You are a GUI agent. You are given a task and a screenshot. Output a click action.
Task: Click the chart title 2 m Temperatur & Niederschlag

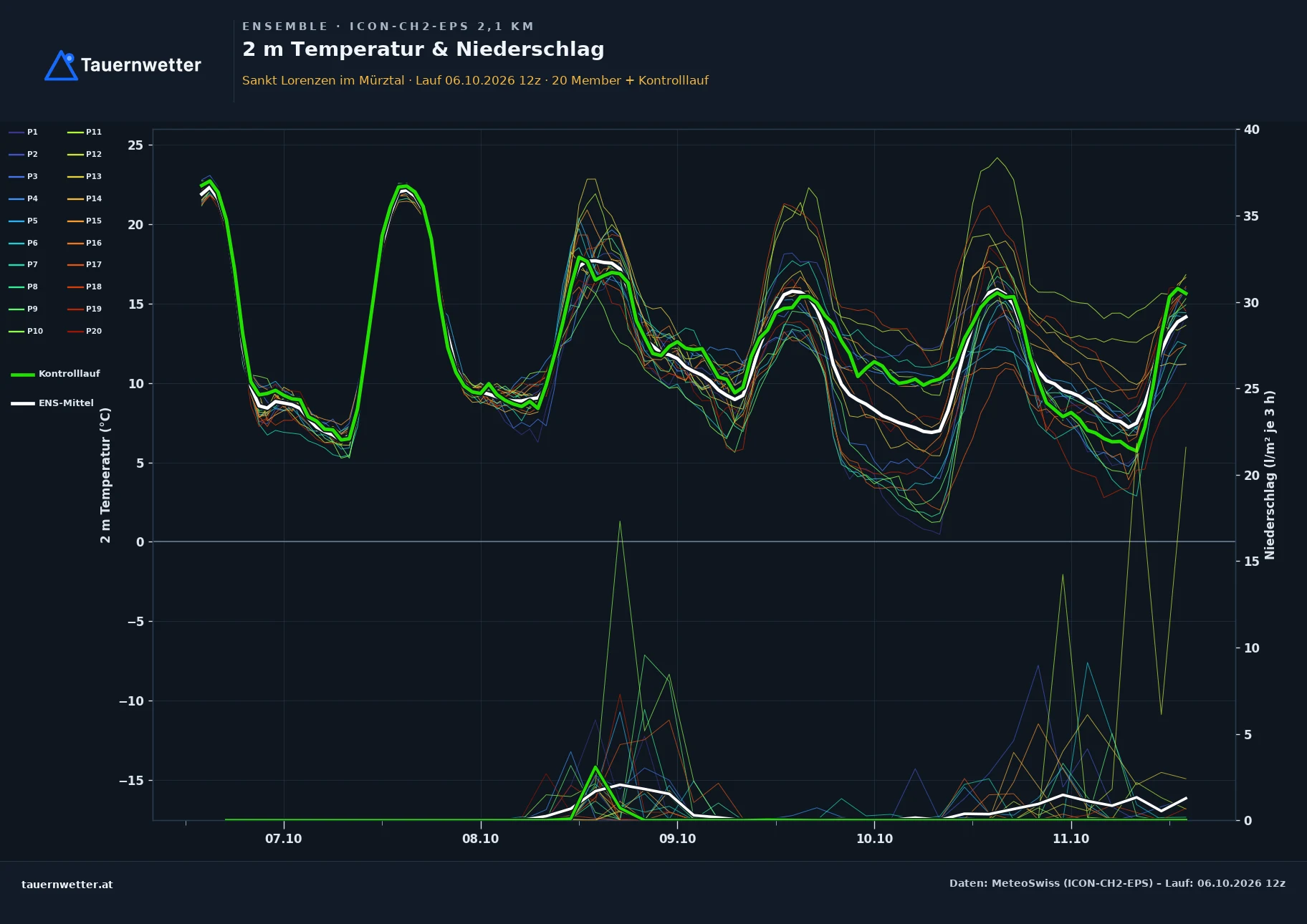tap(423, 49)
